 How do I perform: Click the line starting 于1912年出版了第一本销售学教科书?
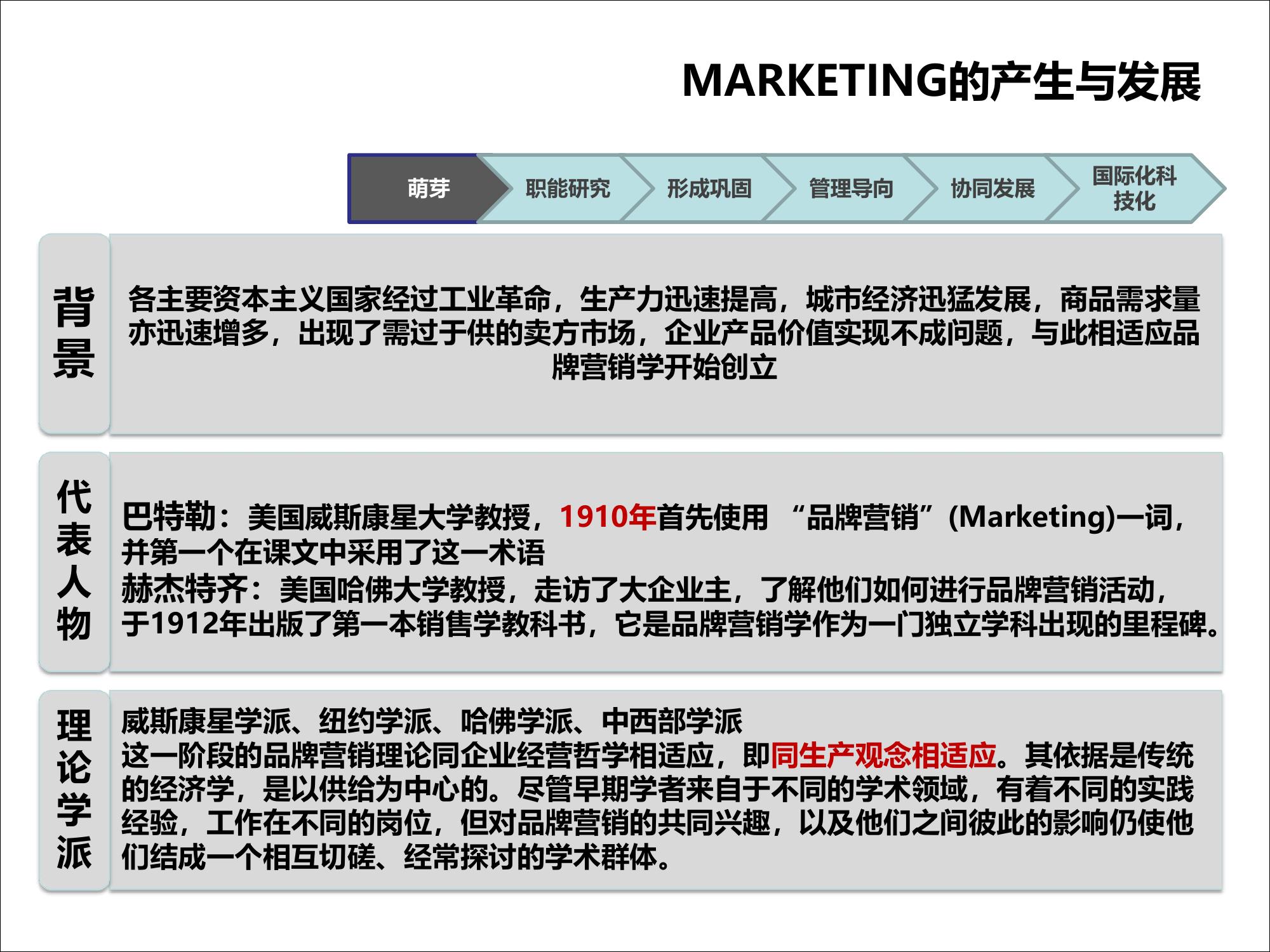671,625
